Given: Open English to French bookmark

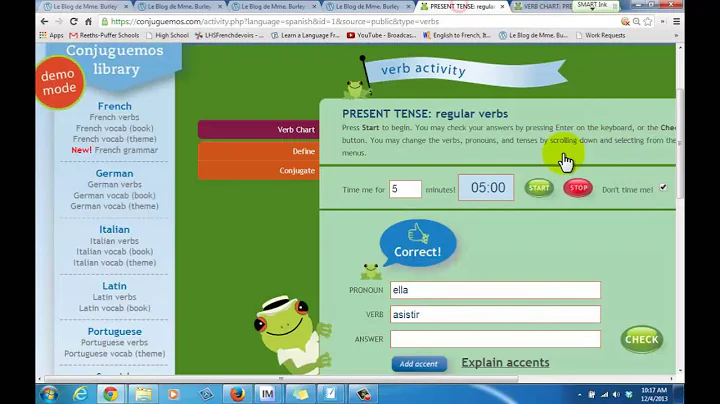Looking at the screenshot, I should (457, 35).
